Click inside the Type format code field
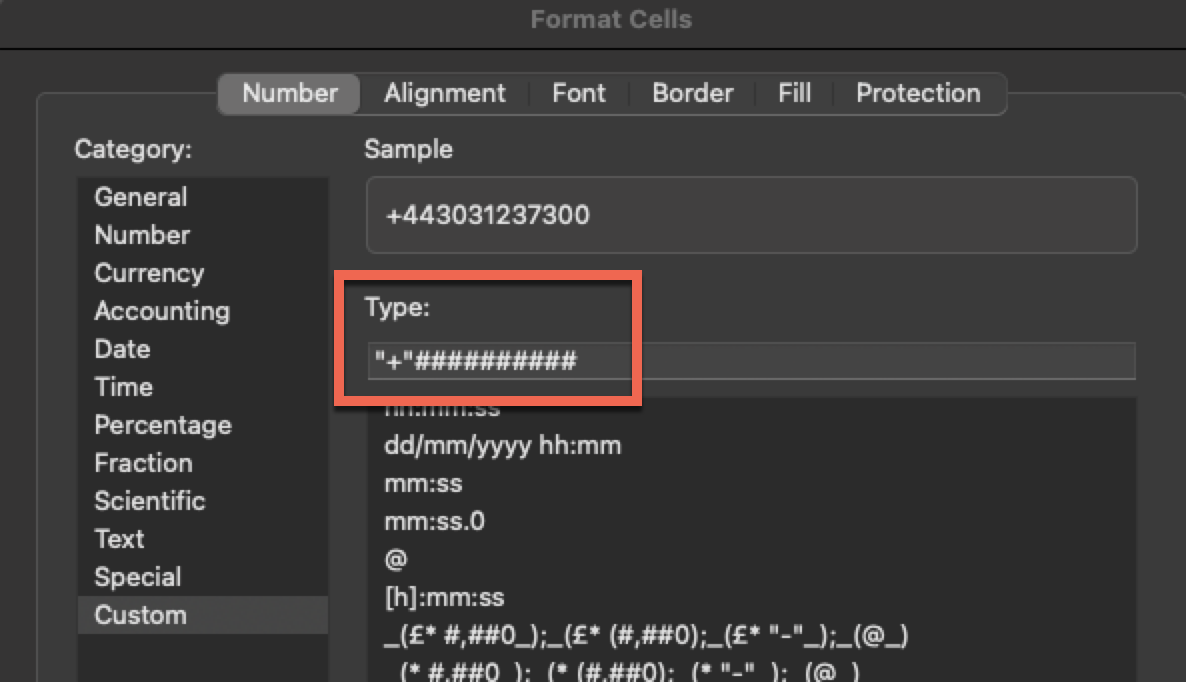The height and width of the screenshot is (682, 1186). [x=750, y=361]
